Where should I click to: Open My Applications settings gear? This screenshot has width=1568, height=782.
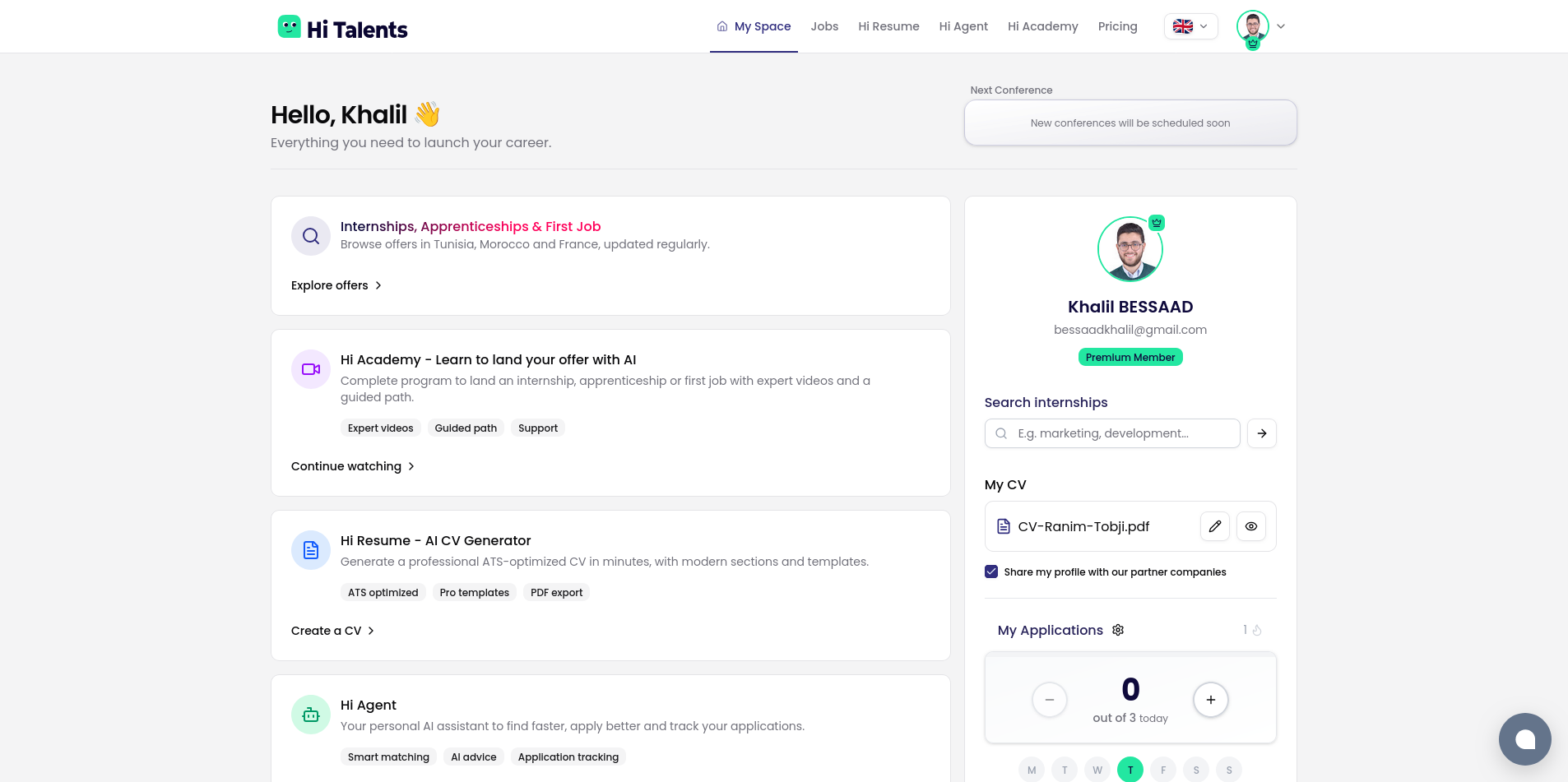[1118, 630]
